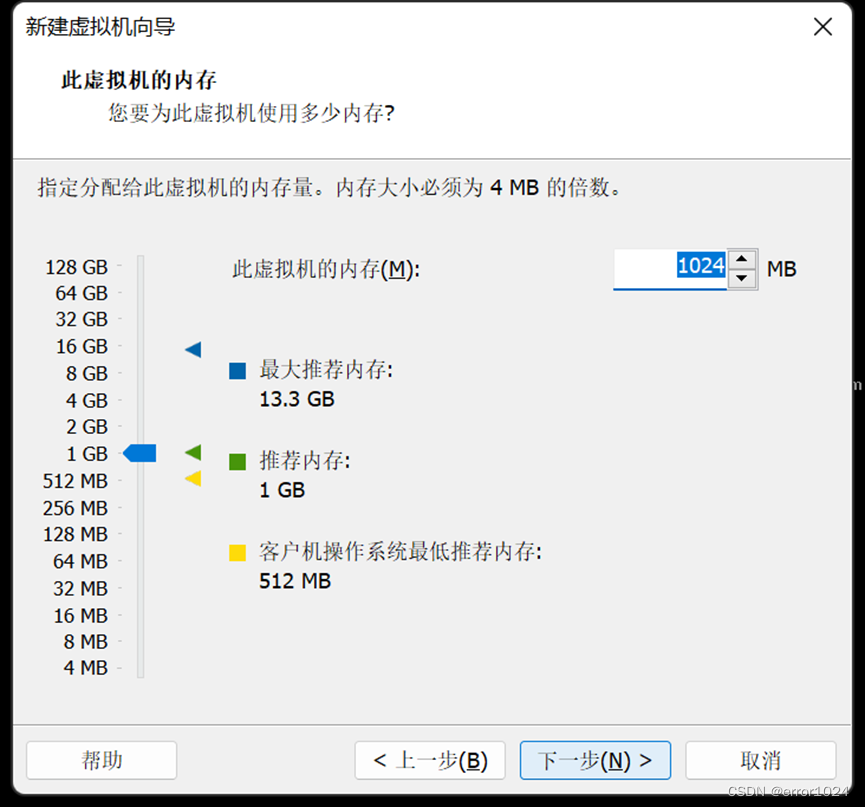Click the green legend square for 推荐内存
Image resolution: width=865 pixels, height=807 pixels.
pyautogui.click(x=237, y=462)
